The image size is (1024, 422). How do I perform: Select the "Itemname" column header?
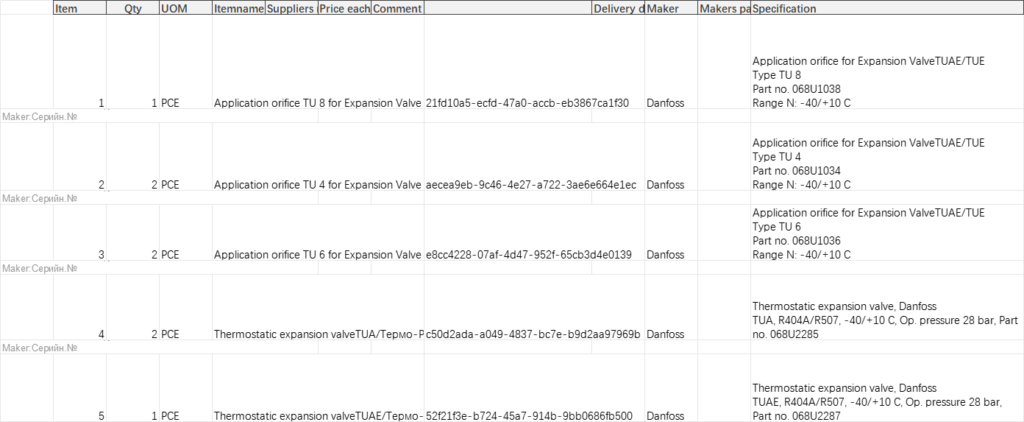(238, 9)
